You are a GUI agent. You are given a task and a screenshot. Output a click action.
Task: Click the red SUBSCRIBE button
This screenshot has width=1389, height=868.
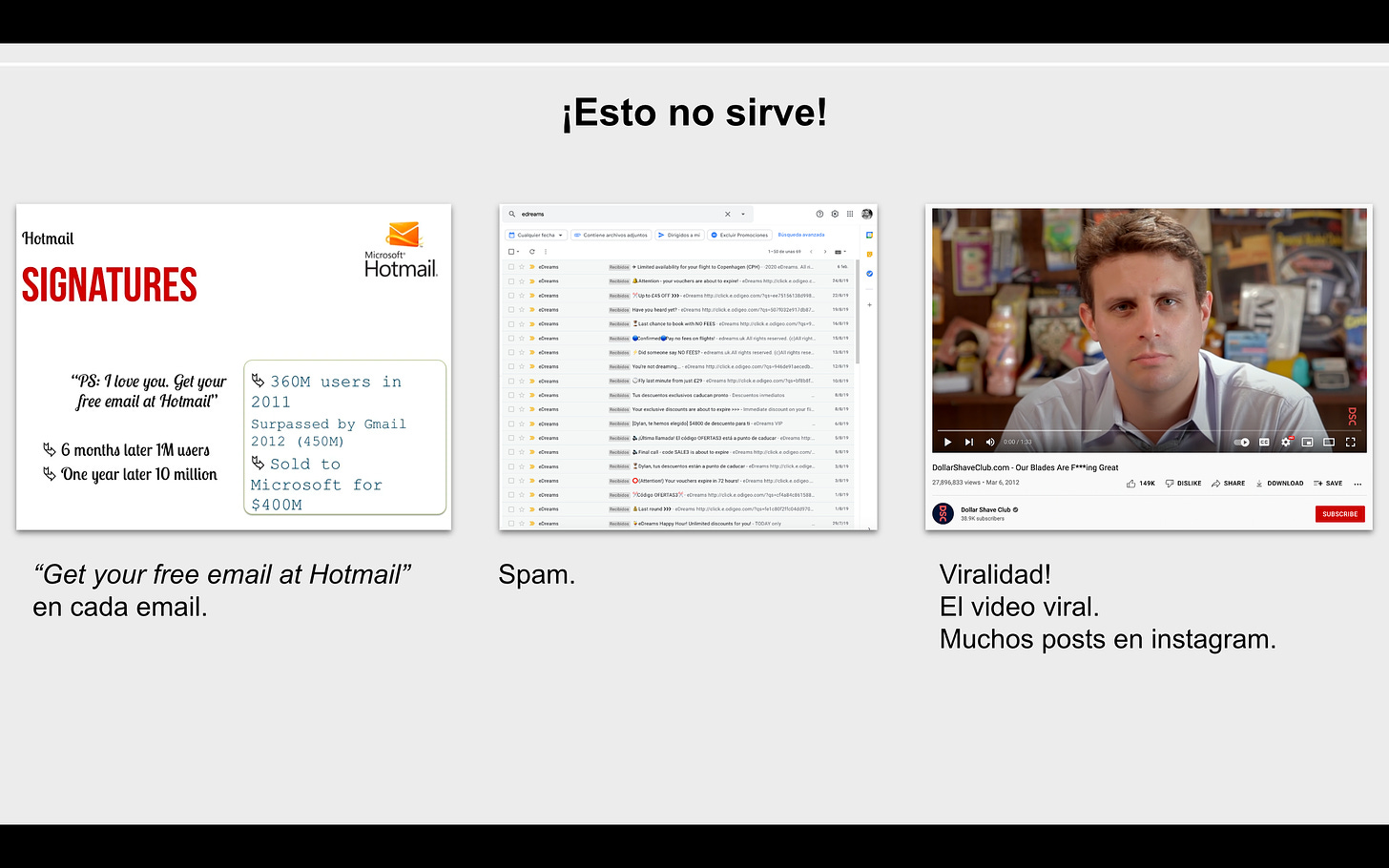[1339, 514]
